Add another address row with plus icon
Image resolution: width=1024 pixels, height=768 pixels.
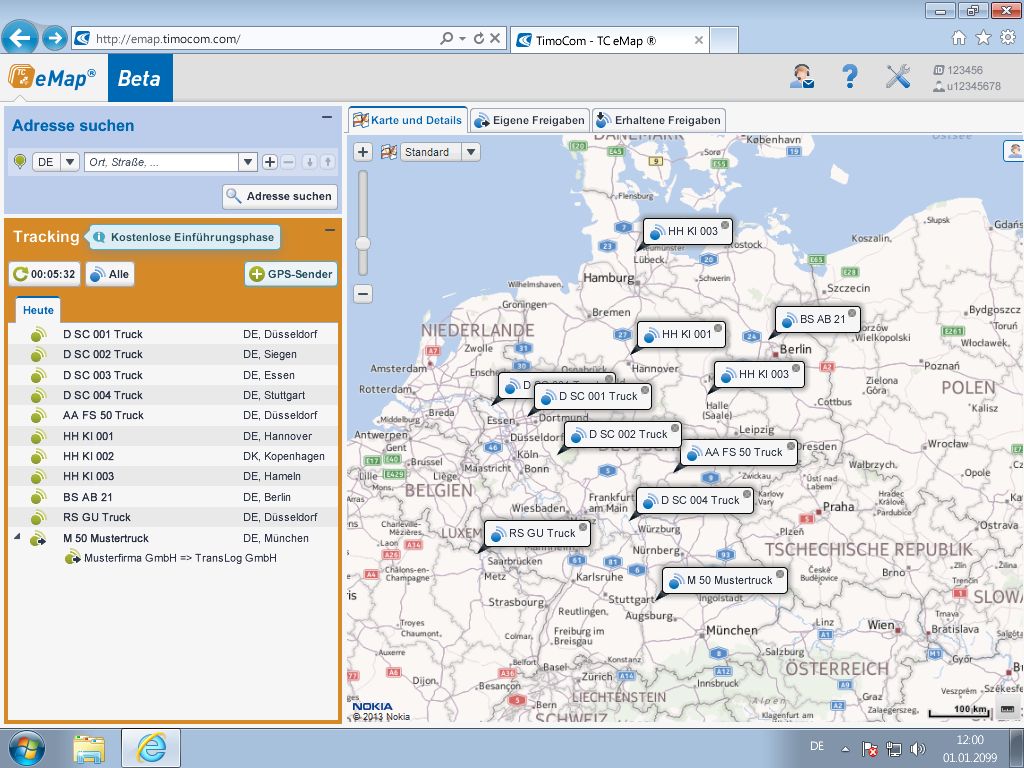(x=270, y=162)
